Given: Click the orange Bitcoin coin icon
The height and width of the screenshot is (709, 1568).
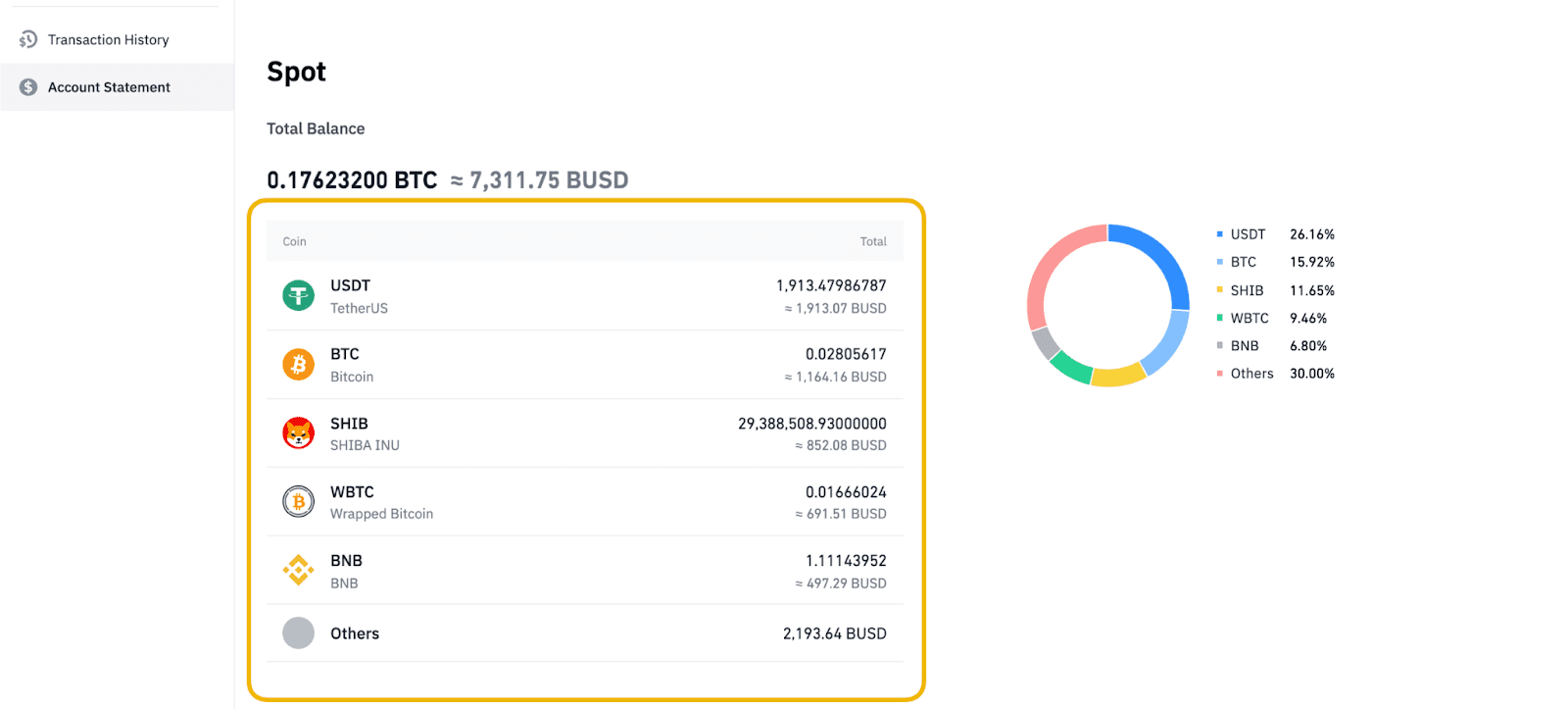Looking at the screenshot, I should pyautogui.click(x=298, y=365).
